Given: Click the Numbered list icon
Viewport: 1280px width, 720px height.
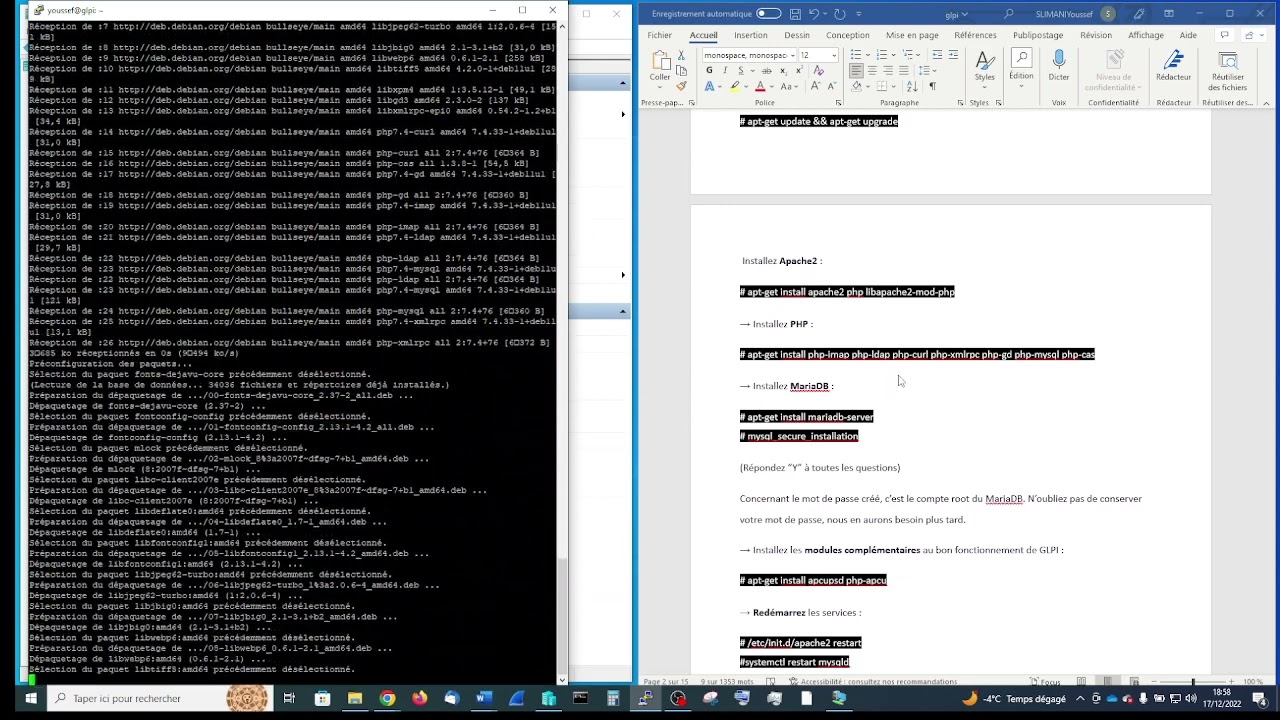Looking at the screenshot, I should tap(882, 55).
